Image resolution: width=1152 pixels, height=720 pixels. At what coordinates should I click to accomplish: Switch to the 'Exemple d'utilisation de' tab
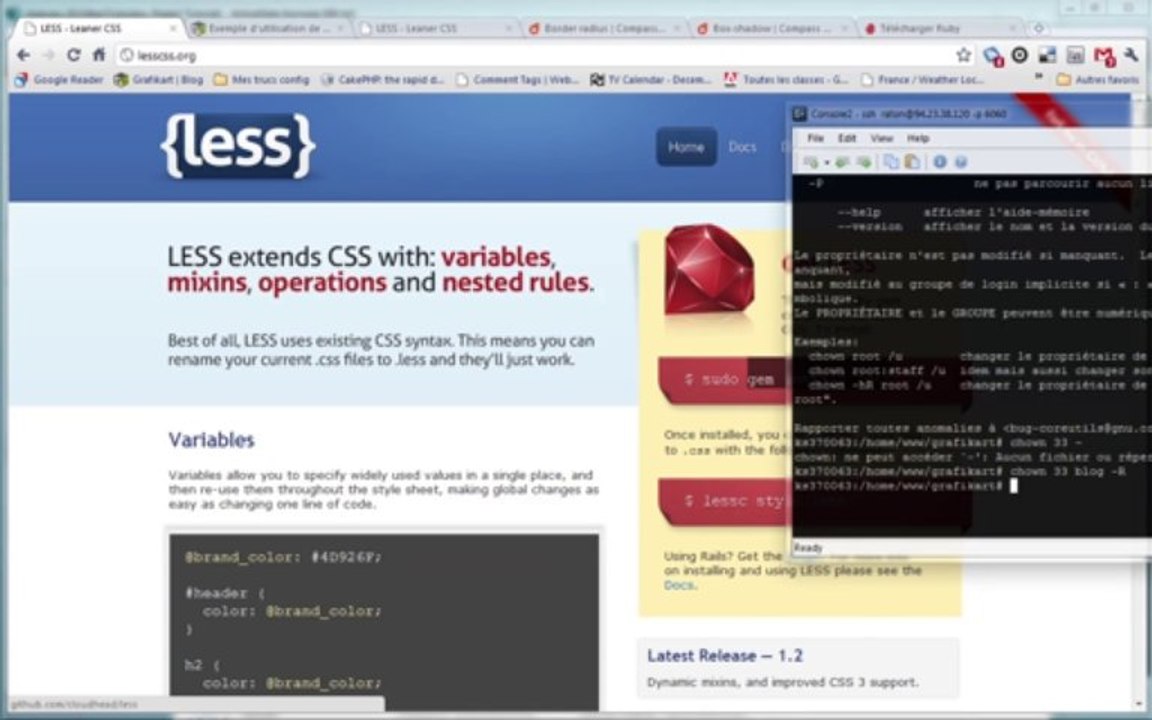(x=269, y=29)
